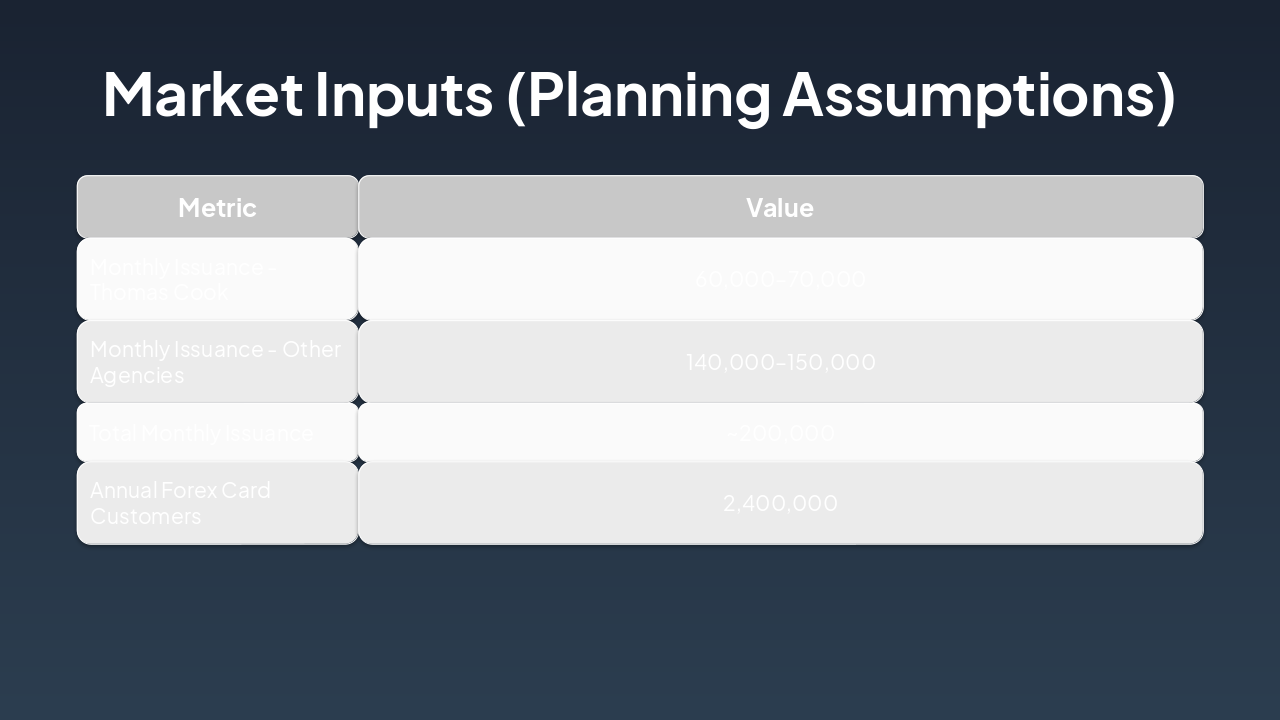Click the "Value" column header cell
This screenshot has height=720, width=1280.
pyautogui.click(x=780, y=207)
